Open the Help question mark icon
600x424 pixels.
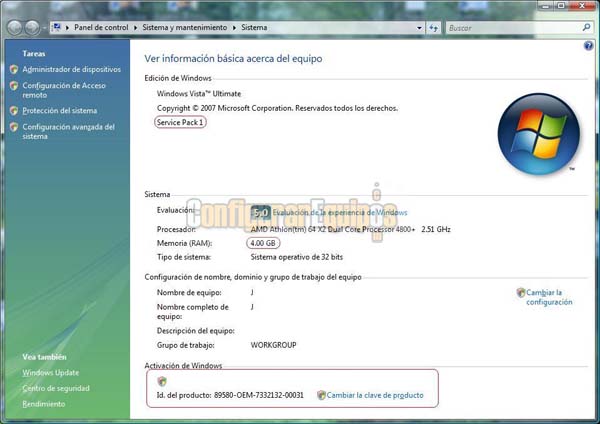click(x=588, y=46)
